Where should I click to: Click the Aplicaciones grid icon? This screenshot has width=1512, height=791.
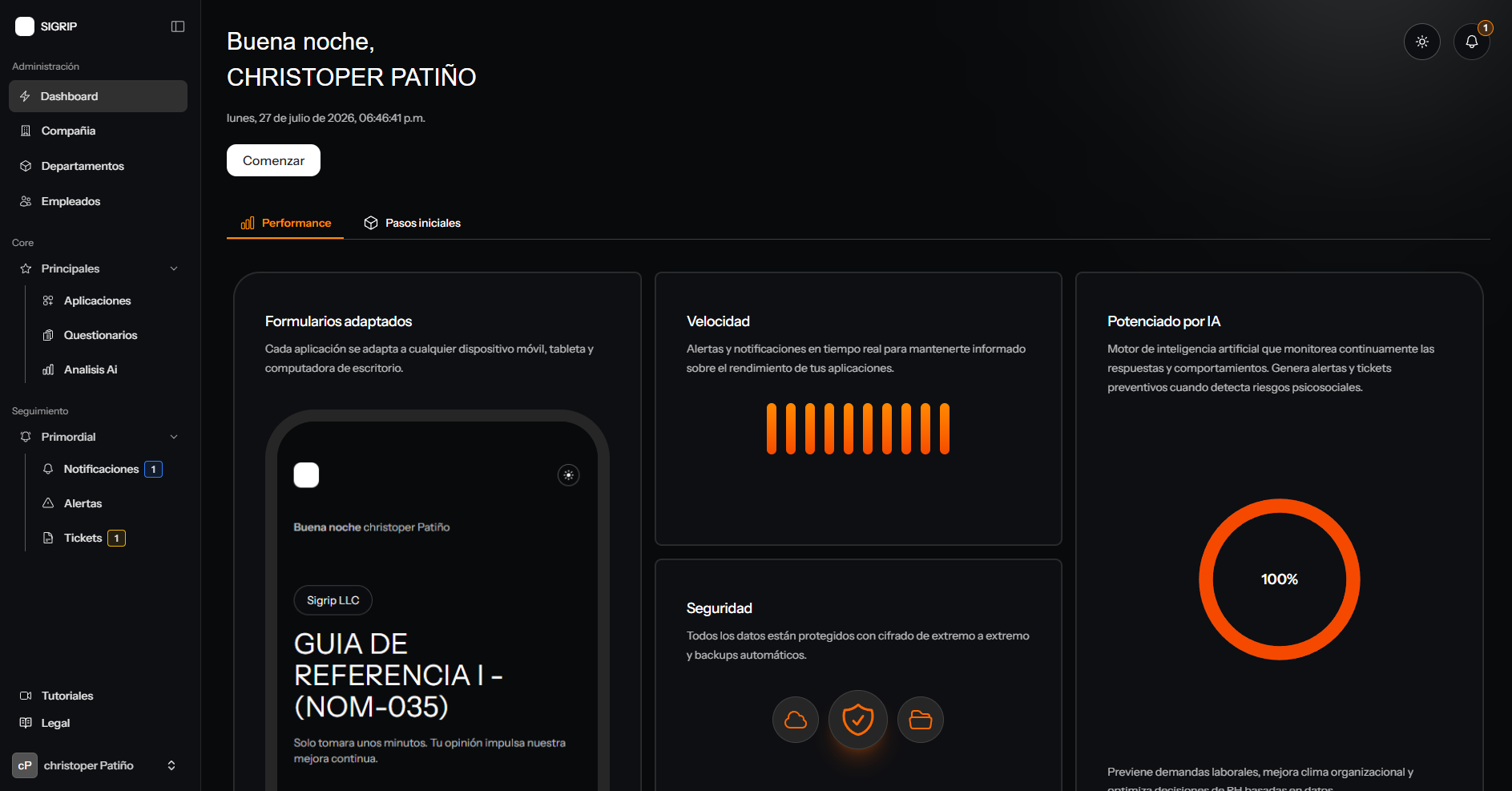click(x=48, y=301)
